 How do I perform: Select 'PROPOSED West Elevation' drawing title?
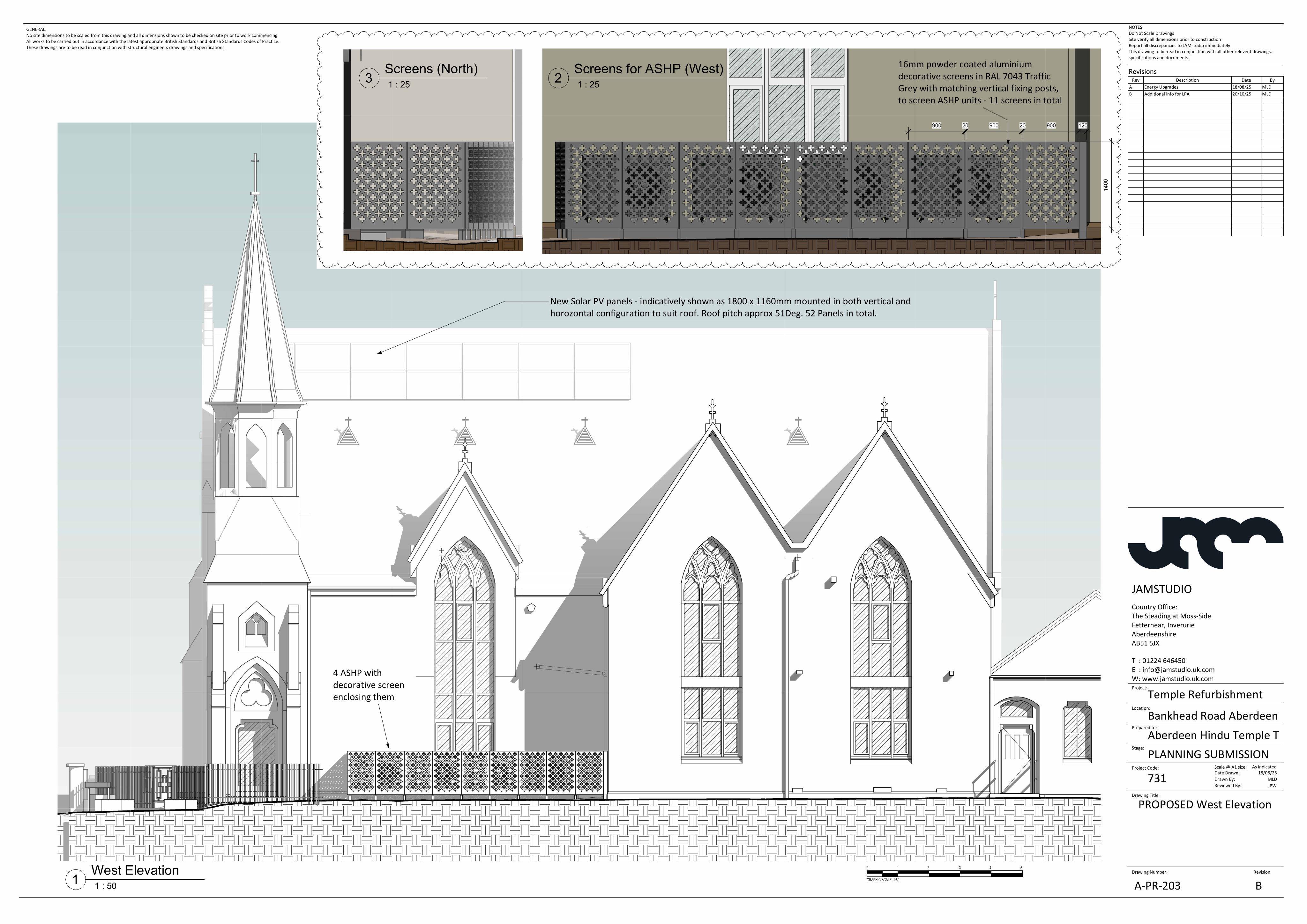(1205, 804)
